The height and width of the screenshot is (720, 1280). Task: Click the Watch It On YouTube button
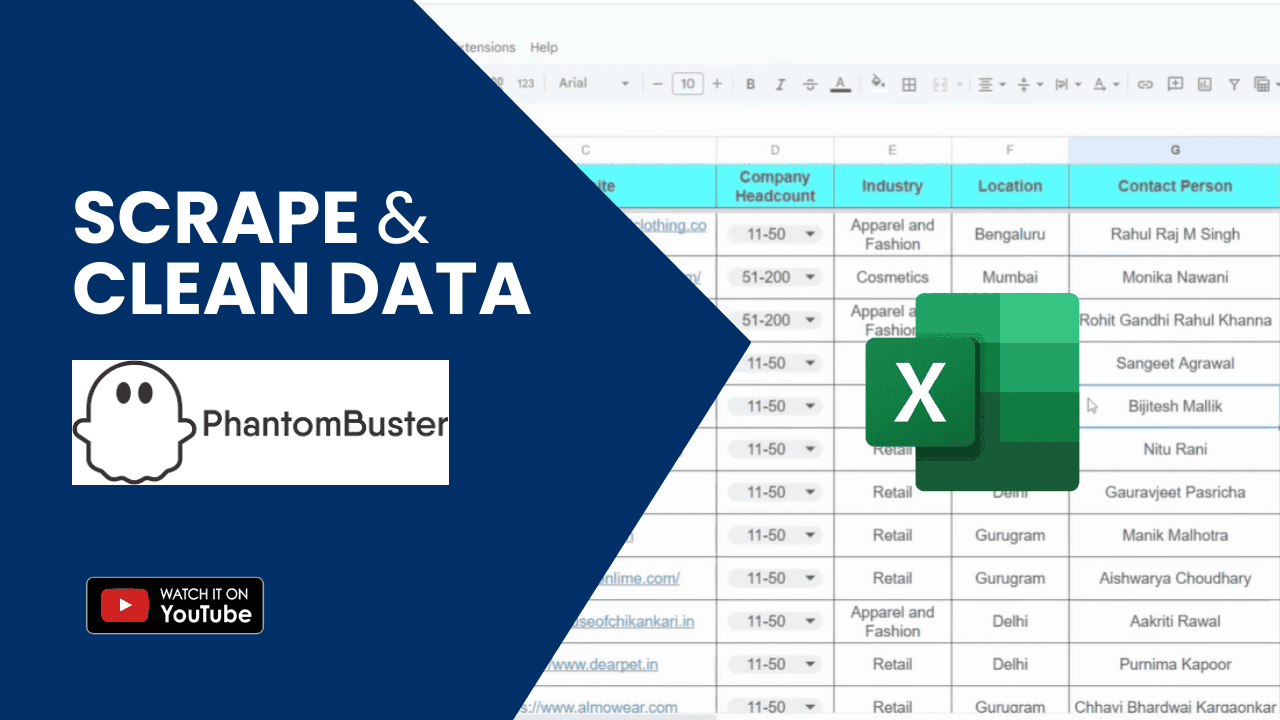(175, 605)
